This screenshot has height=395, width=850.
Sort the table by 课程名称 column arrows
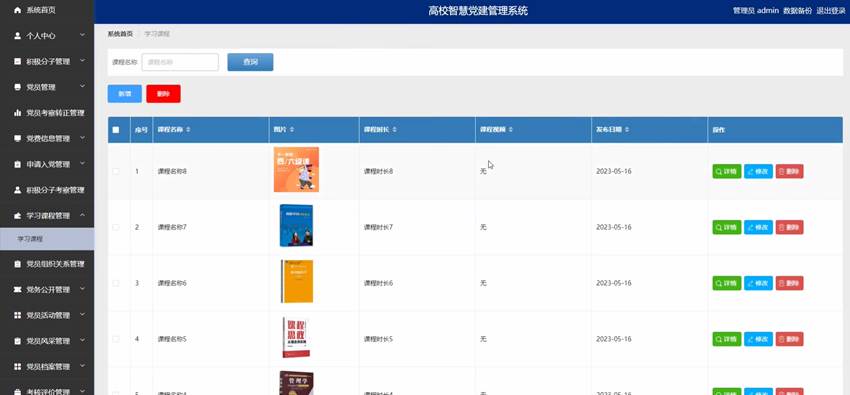pyautogui.click(x=188, y=130)
